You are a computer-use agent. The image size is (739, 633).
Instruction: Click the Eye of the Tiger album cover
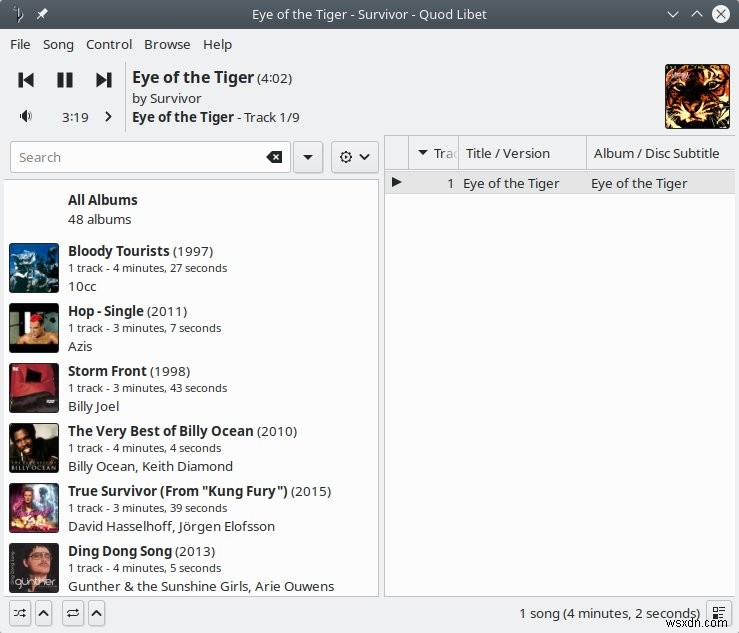tap(697, 96)
